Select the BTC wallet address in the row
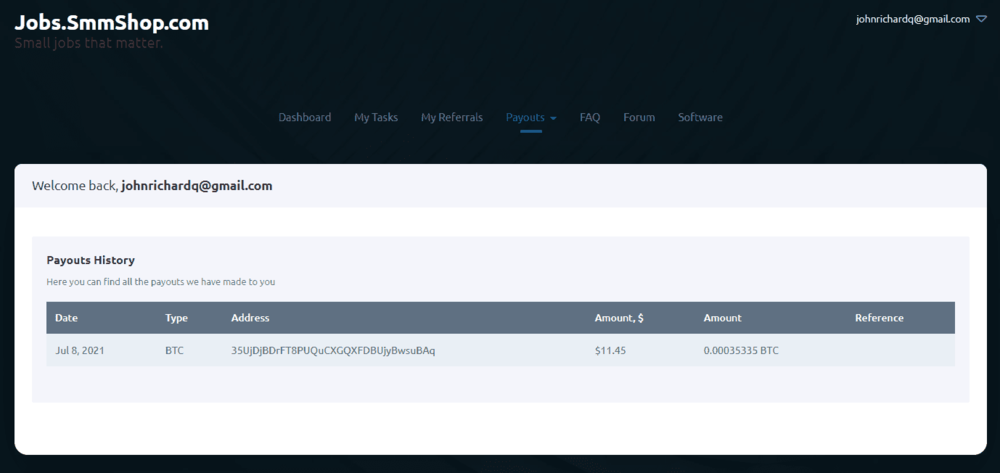 (x=333, y=351)
